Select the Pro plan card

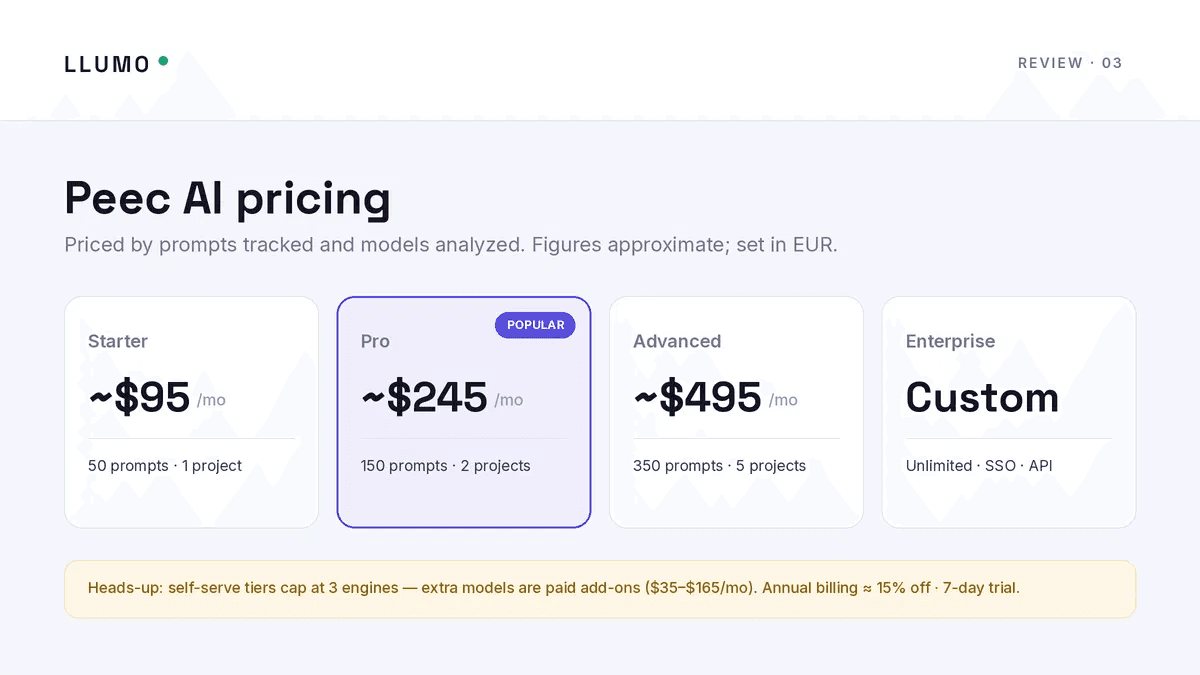point(464,412)
